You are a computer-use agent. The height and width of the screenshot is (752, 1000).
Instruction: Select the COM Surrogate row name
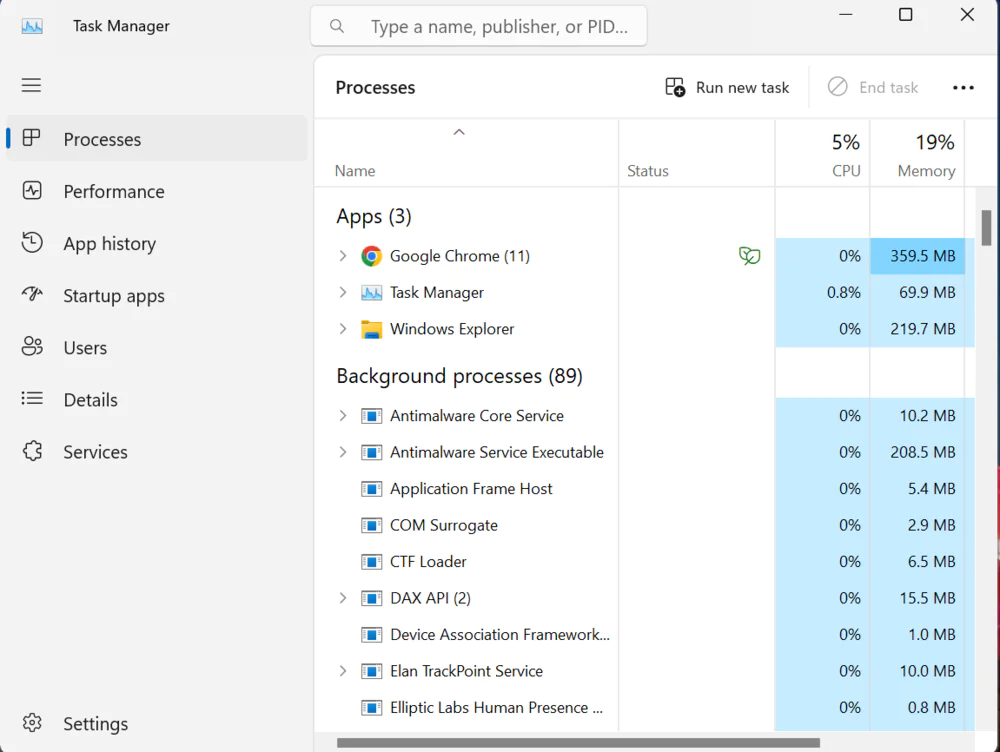coord(444,526)
